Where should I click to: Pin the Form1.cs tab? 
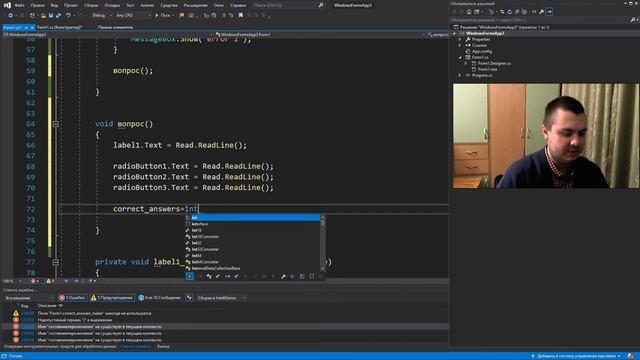[26, 28]
